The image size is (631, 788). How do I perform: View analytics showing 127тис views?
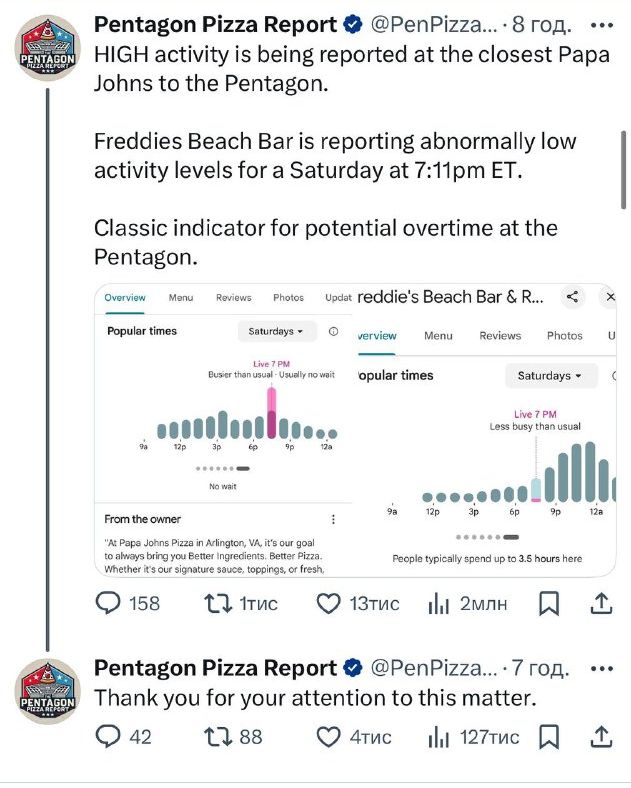pos(438,737)
